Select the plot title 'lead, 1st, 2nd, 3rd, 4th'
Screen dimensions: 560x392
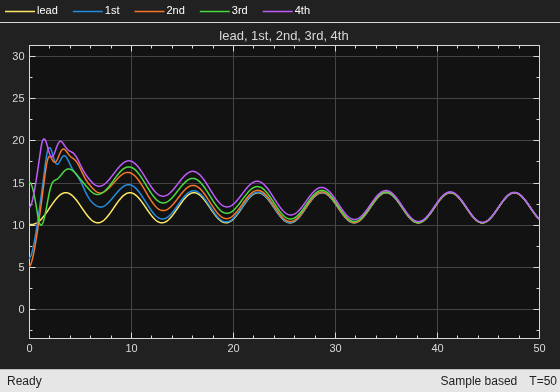tap(284, 36)
